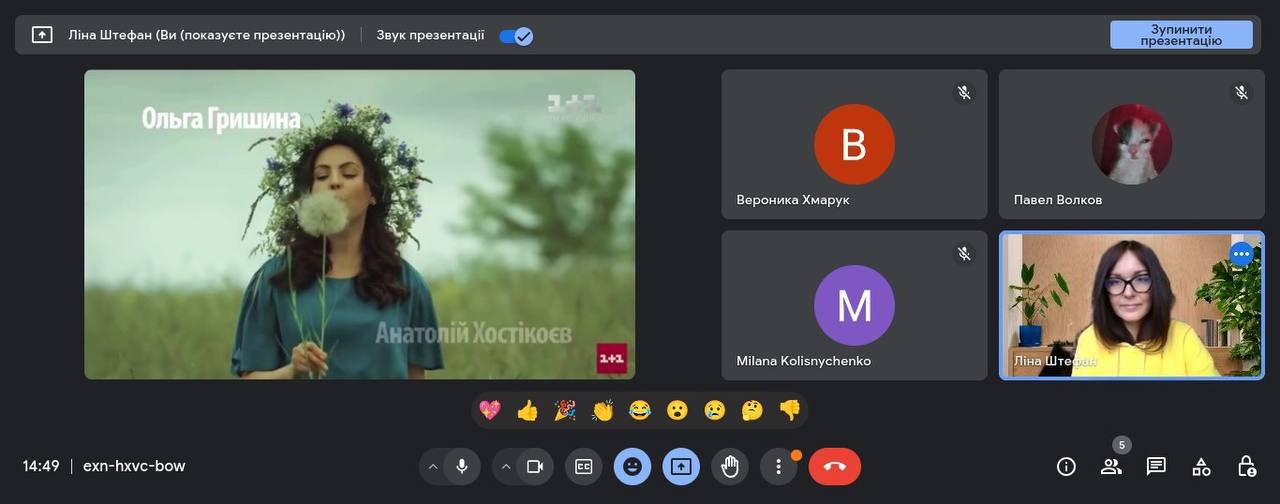Viewport: 1280px width, 504px height.
Task: Expand video settings arrow beside camera
Action: 506,466
